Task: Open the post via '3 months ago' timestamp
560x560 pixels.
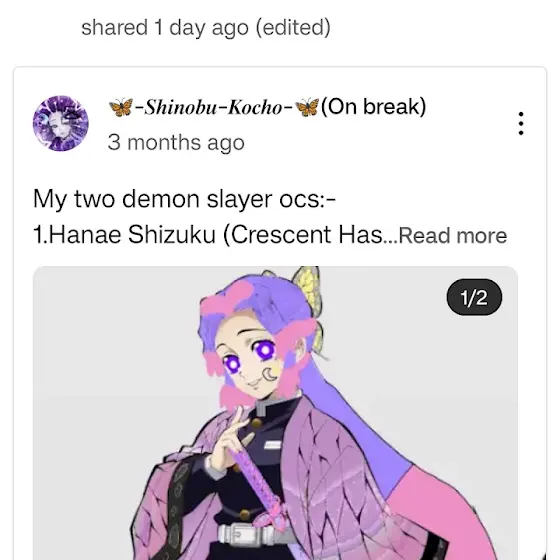Action: click(176, 142)
